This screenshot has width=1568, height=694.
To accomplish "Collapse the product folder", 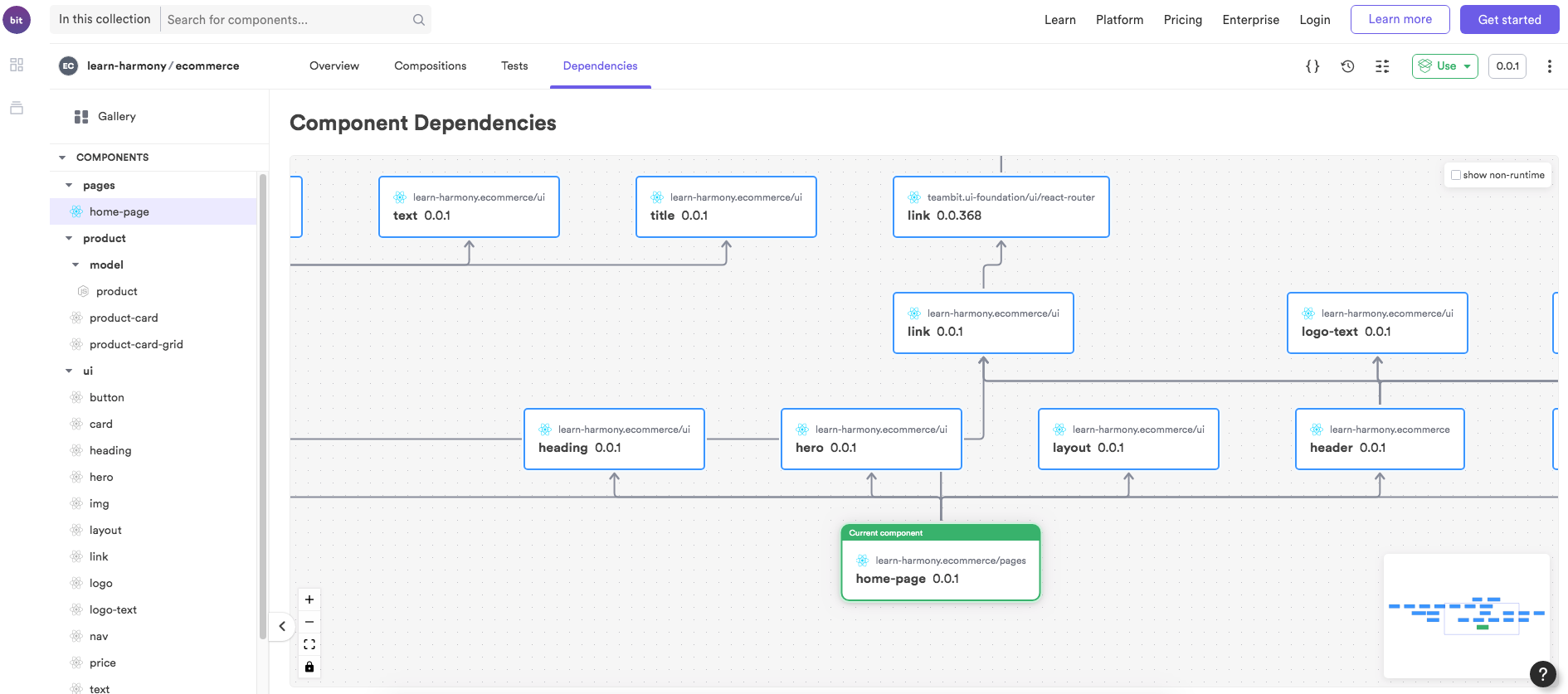I will click(x=69, y=239).
